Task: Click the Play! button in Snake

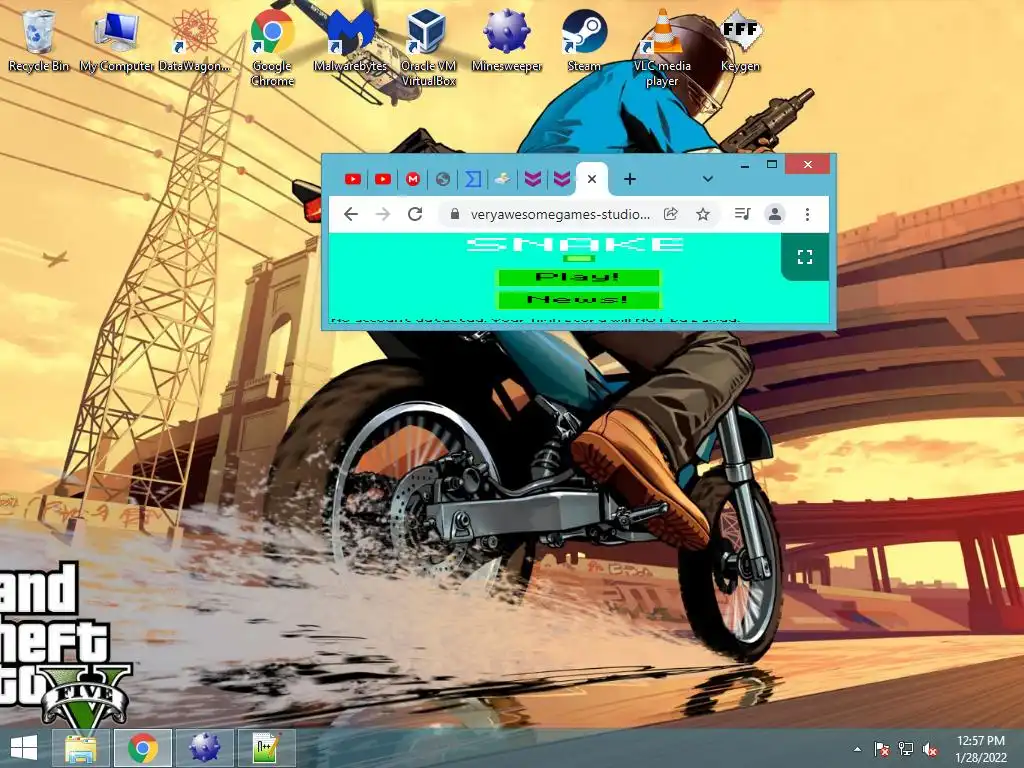Action: (579, 278)
